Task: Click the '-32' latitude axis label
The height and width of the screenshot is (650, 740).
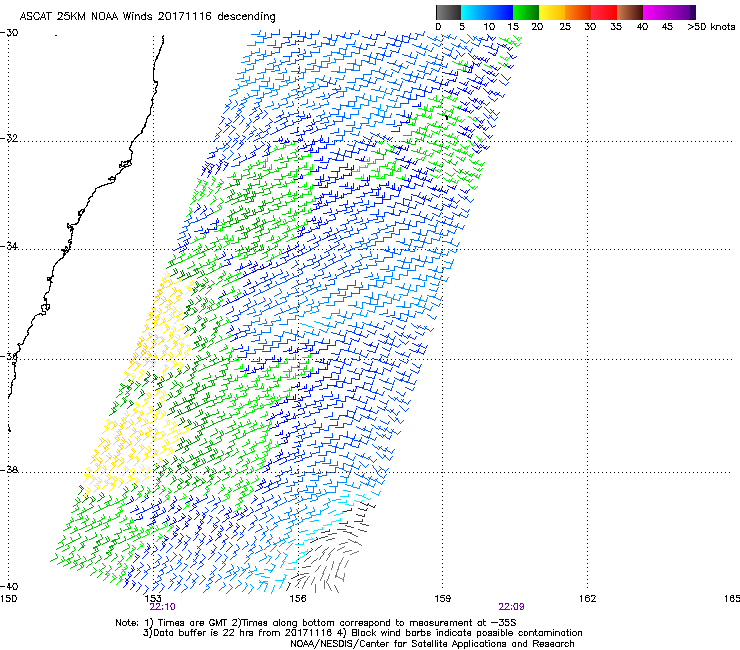Action: point(10,138)
